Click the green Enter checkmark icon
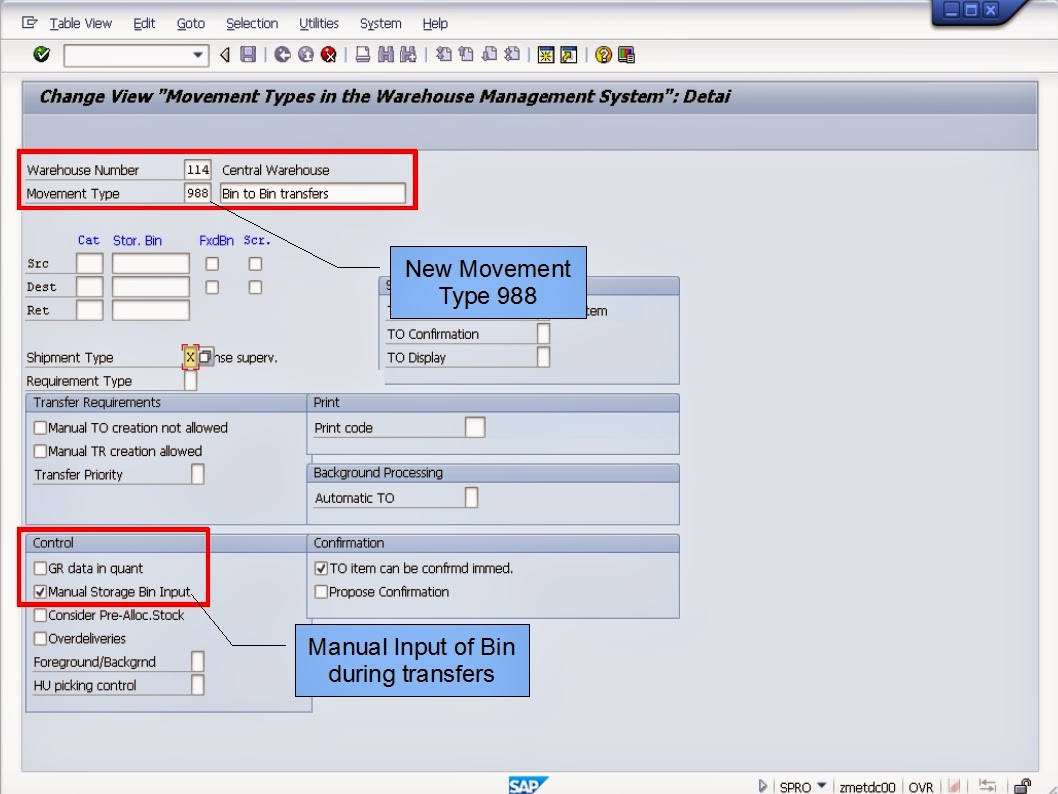Screen dimensions: 1058x794 point(41,54)
